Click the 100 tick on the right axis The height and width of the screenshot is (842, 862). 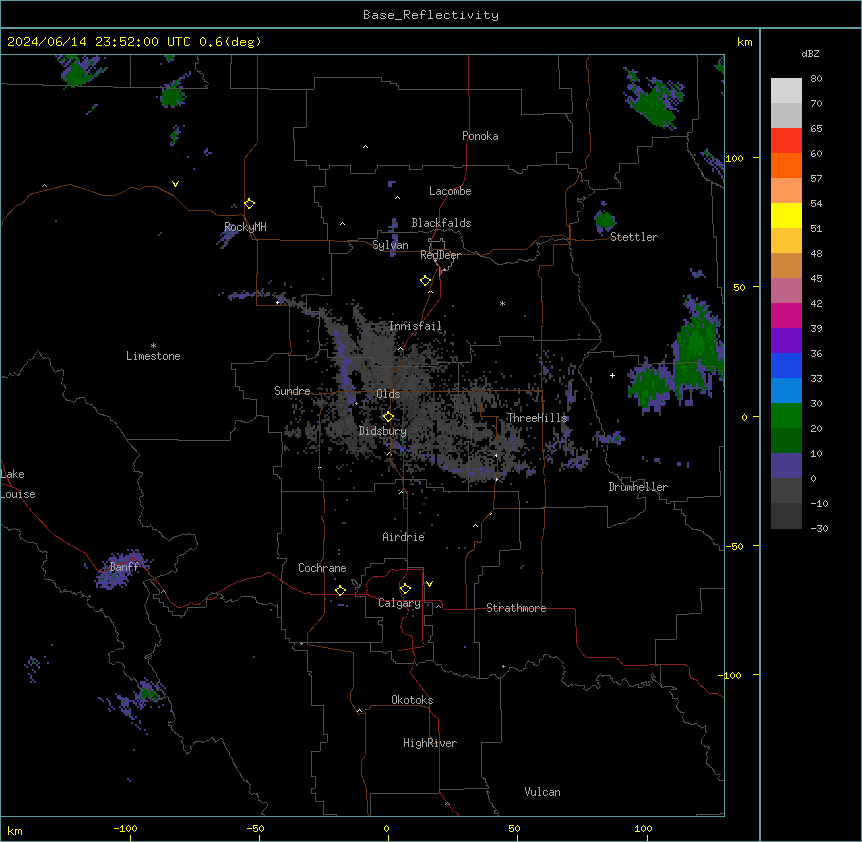click(734, 158)
